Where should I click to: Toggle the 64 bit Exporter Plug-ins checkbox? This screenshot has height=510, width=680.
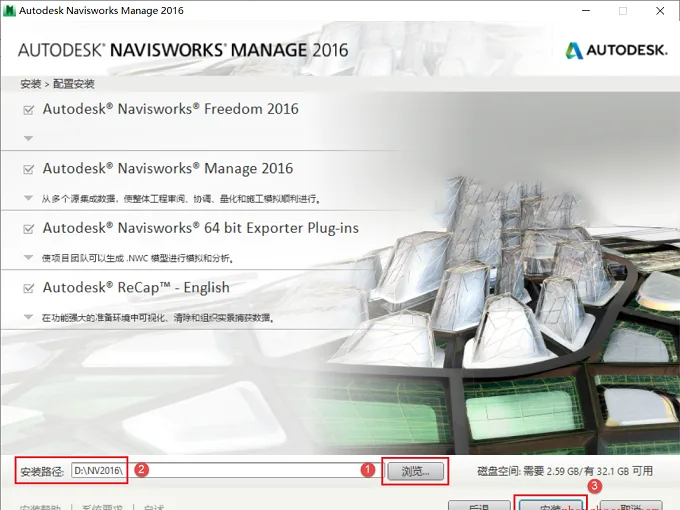[x=29, y=229]
